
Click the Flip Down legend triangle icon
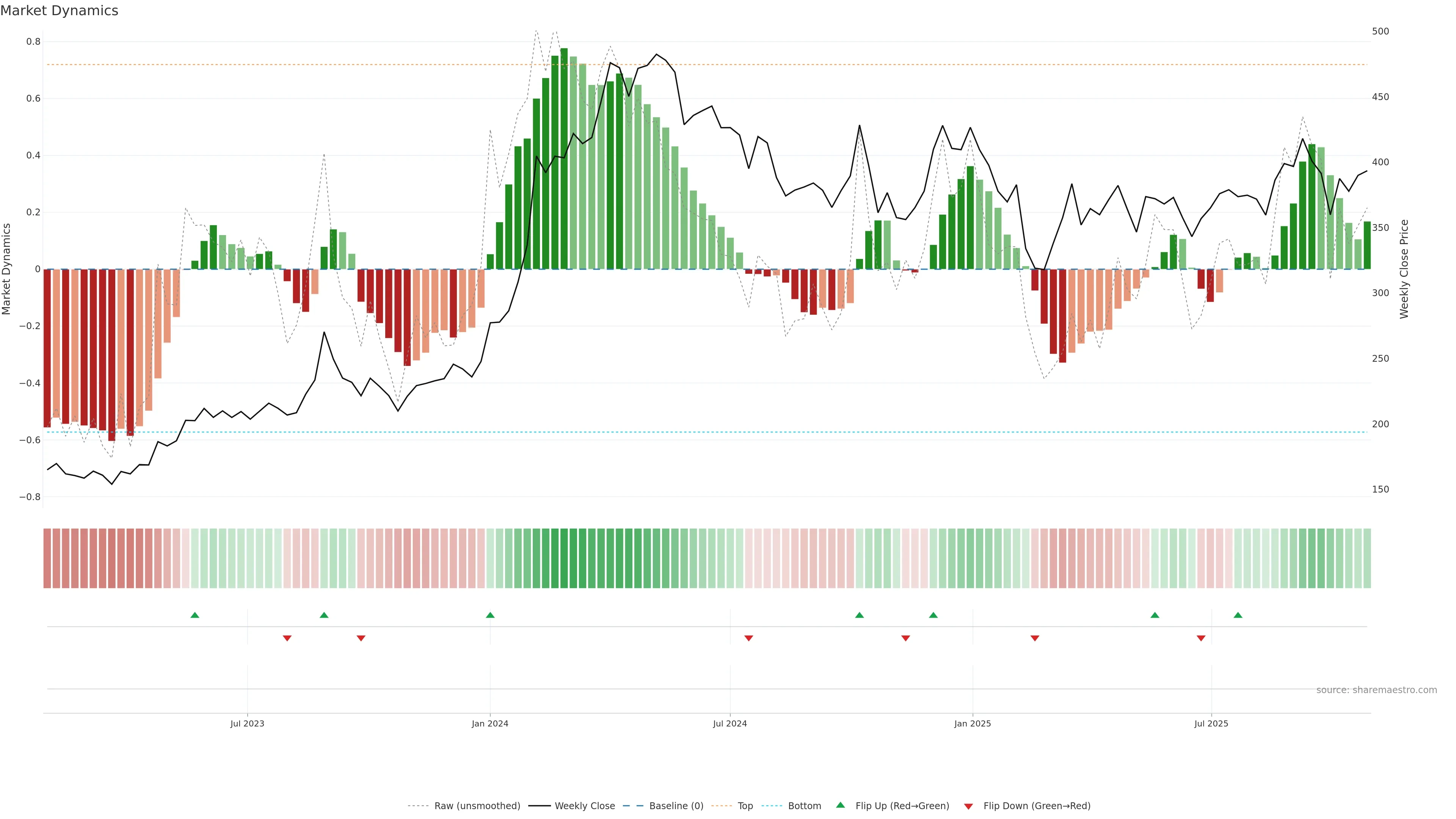(x=968, y=806)
